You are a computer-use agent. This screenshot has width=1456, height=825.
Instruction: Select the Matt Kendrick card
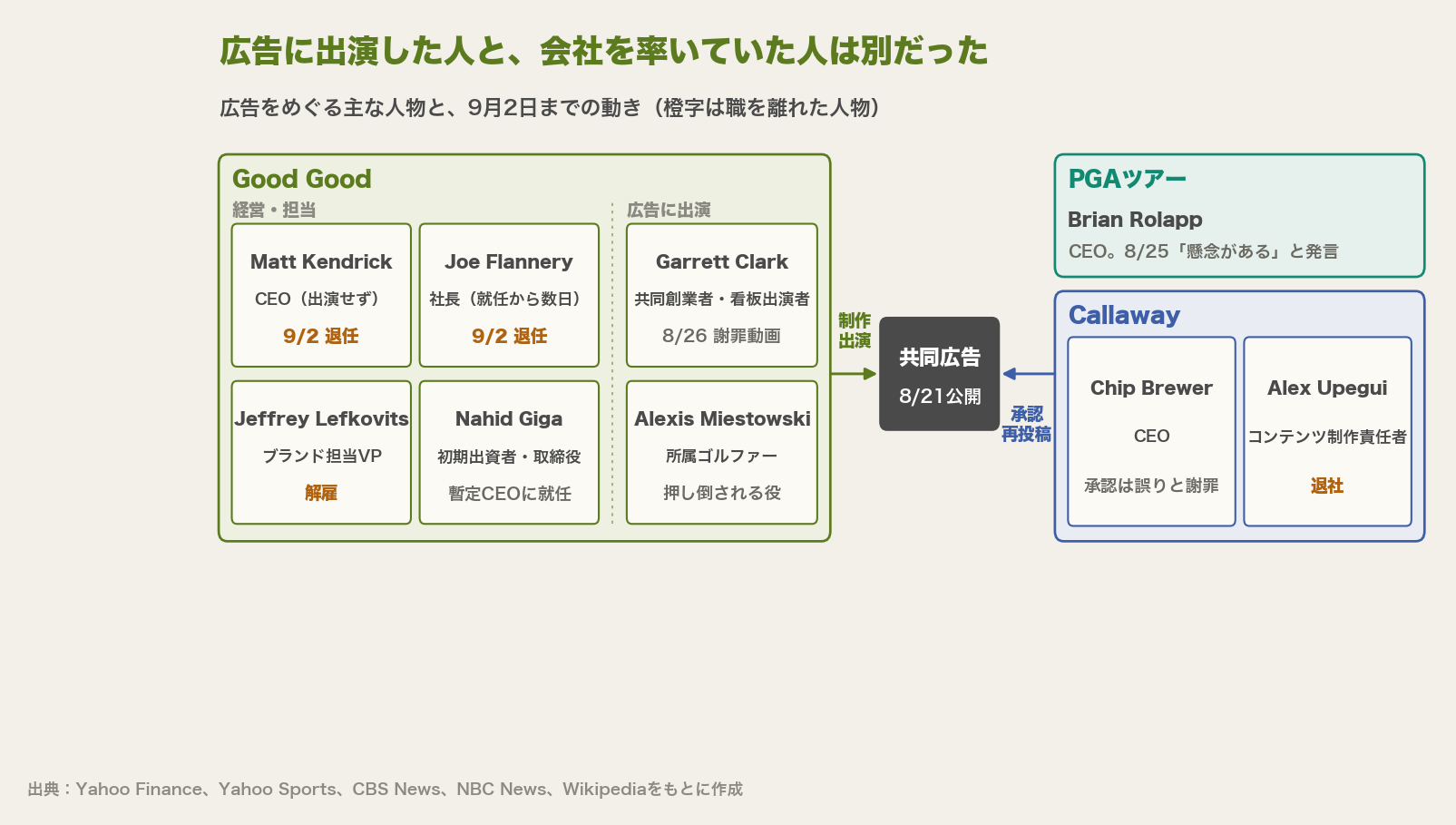click(x=321, y=295)
